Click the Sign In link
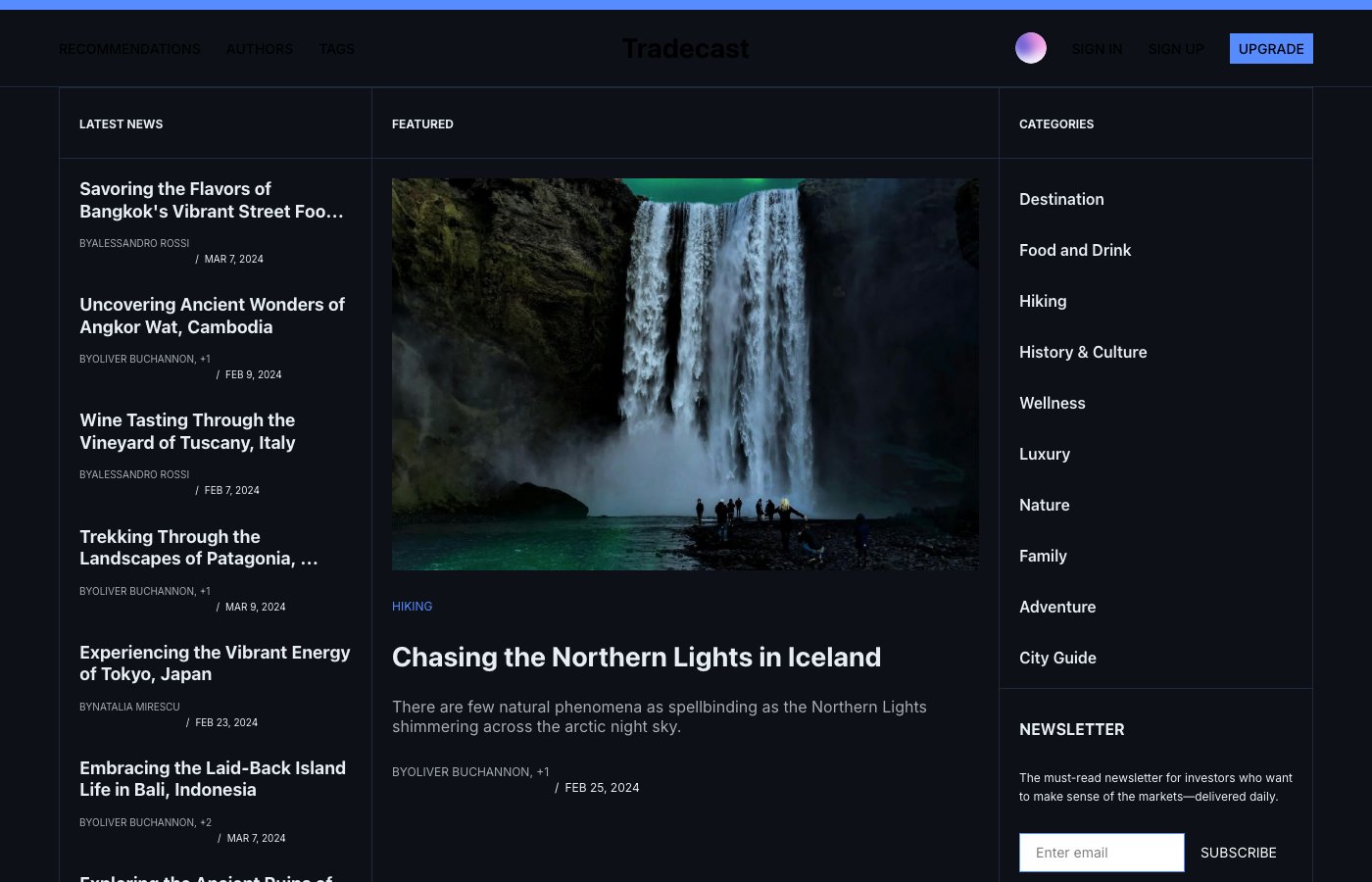 tap(1097, 49)
